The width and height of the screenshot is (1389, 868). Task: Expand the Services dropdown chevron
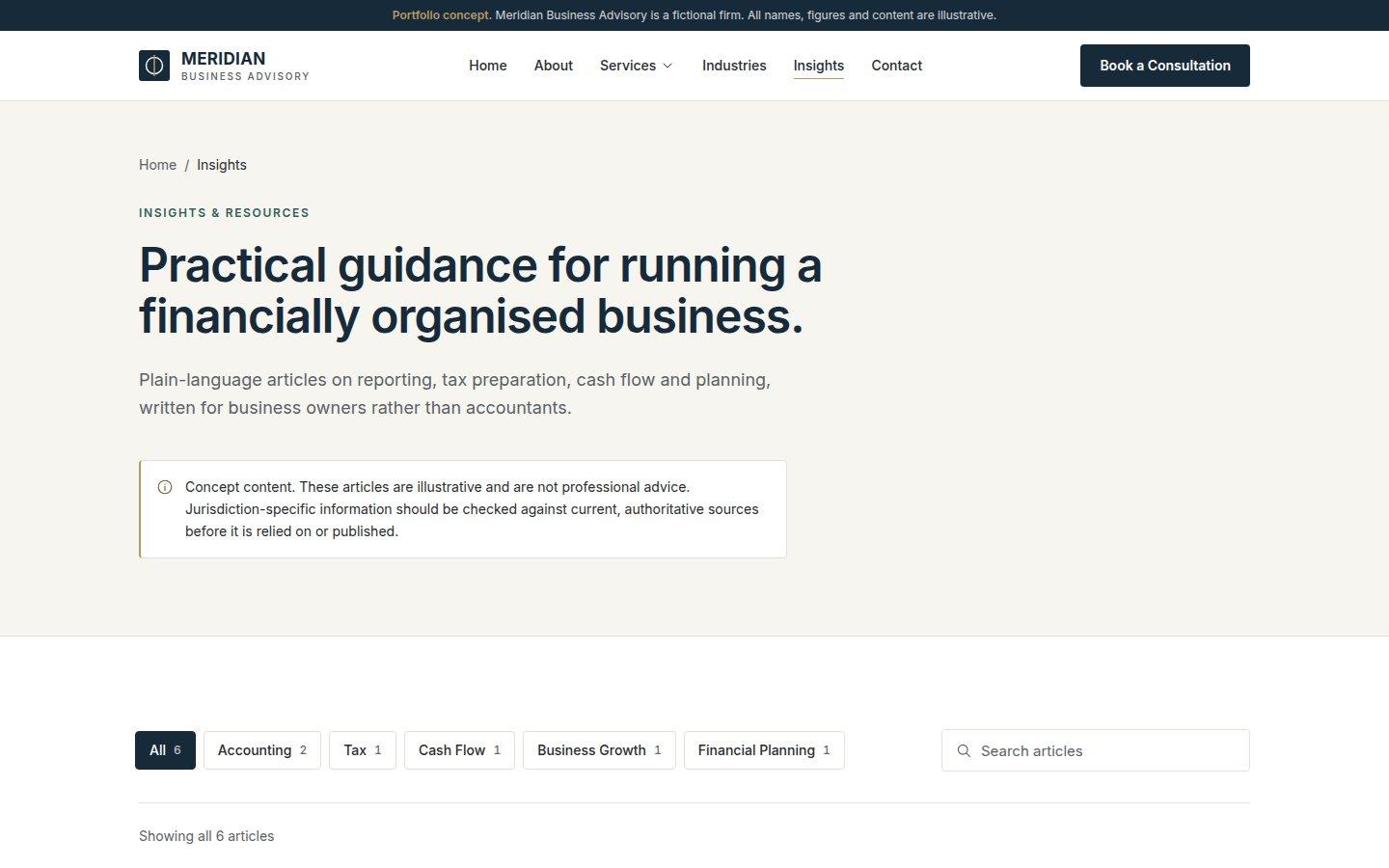pyautogui.click(x=667, y=66)
